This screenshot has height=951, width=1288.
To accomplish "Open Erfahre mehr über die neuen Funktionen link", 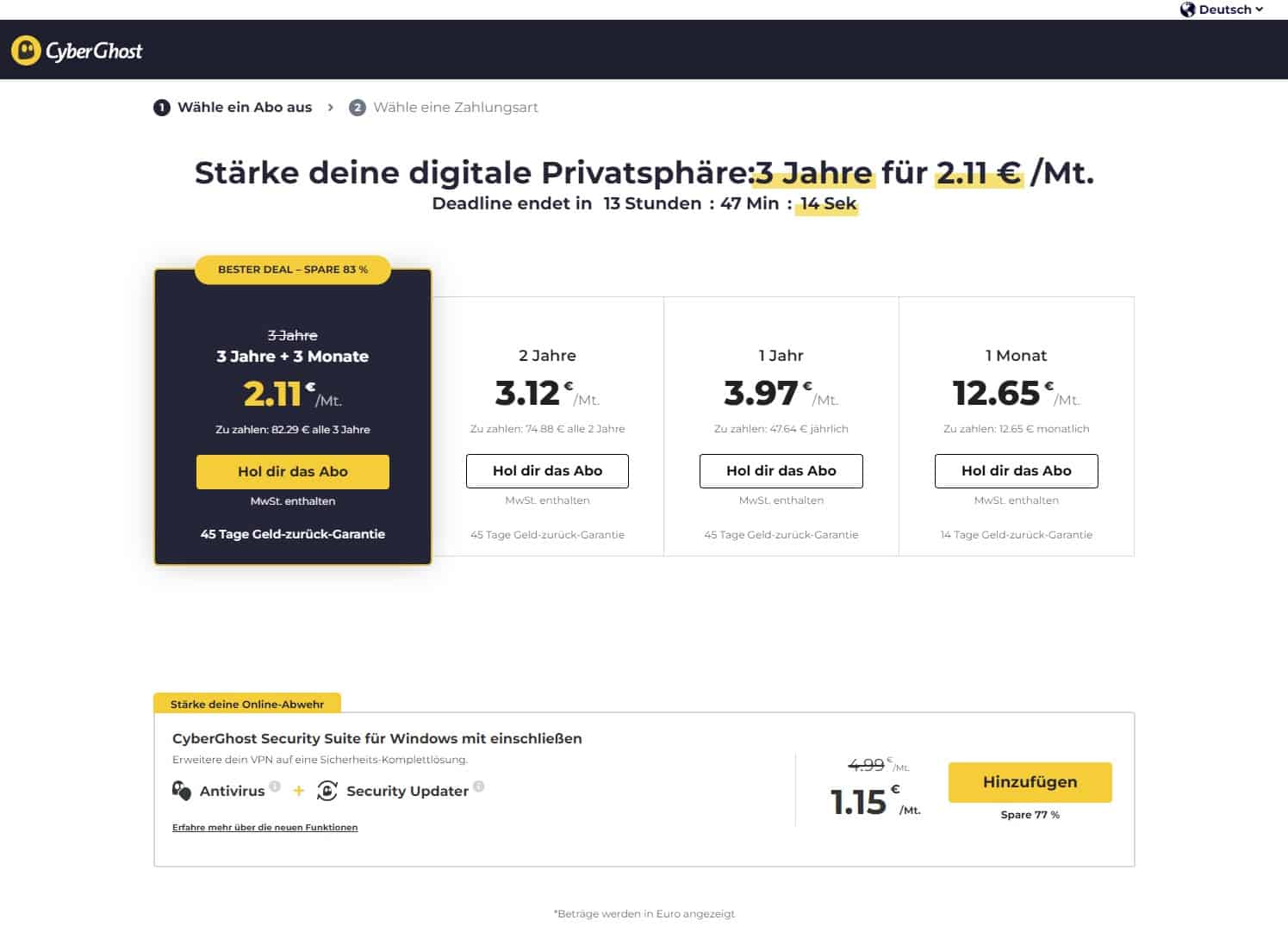I will 264,828.
